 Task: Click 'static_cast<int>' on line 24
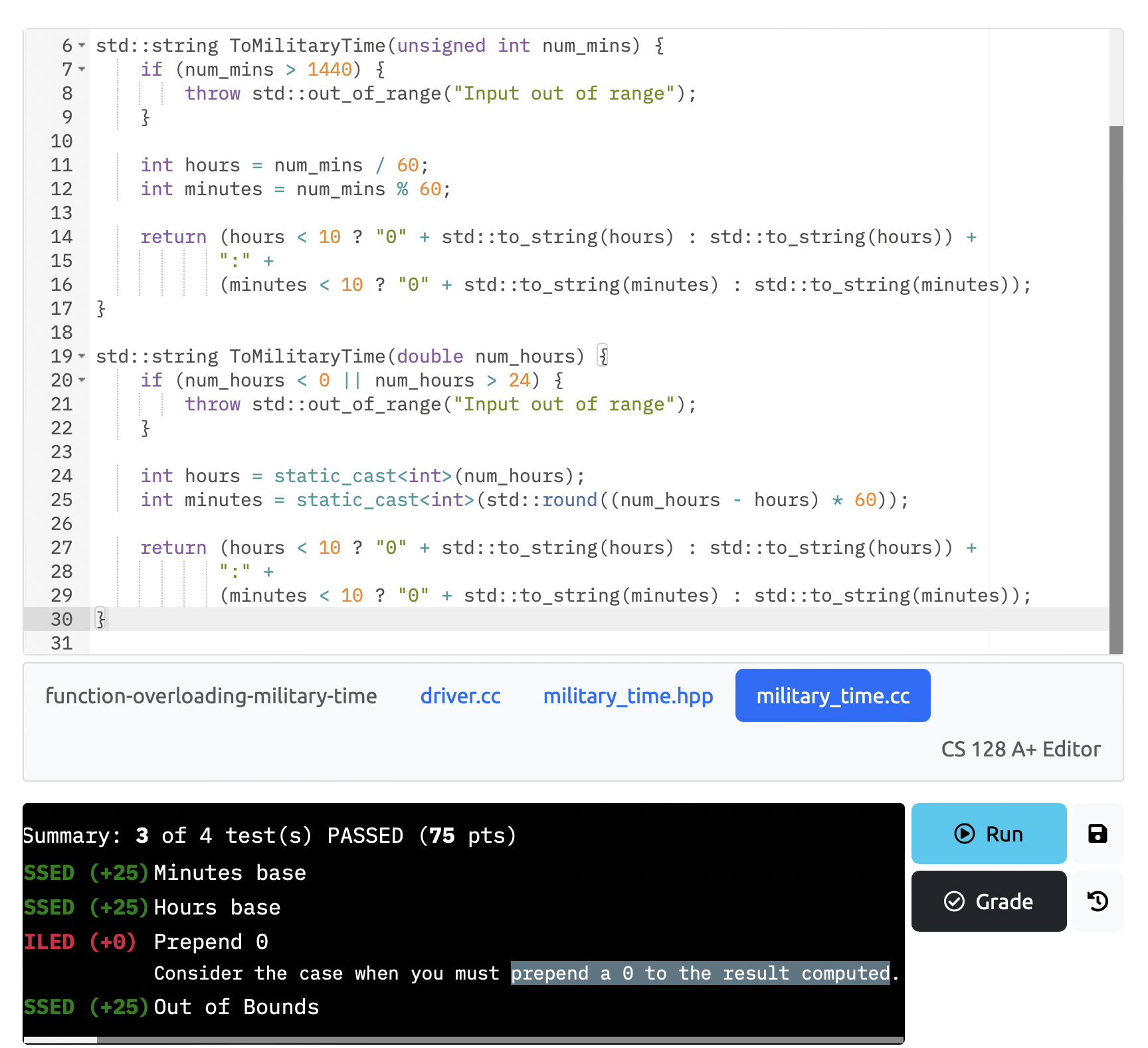coord(363,476)
